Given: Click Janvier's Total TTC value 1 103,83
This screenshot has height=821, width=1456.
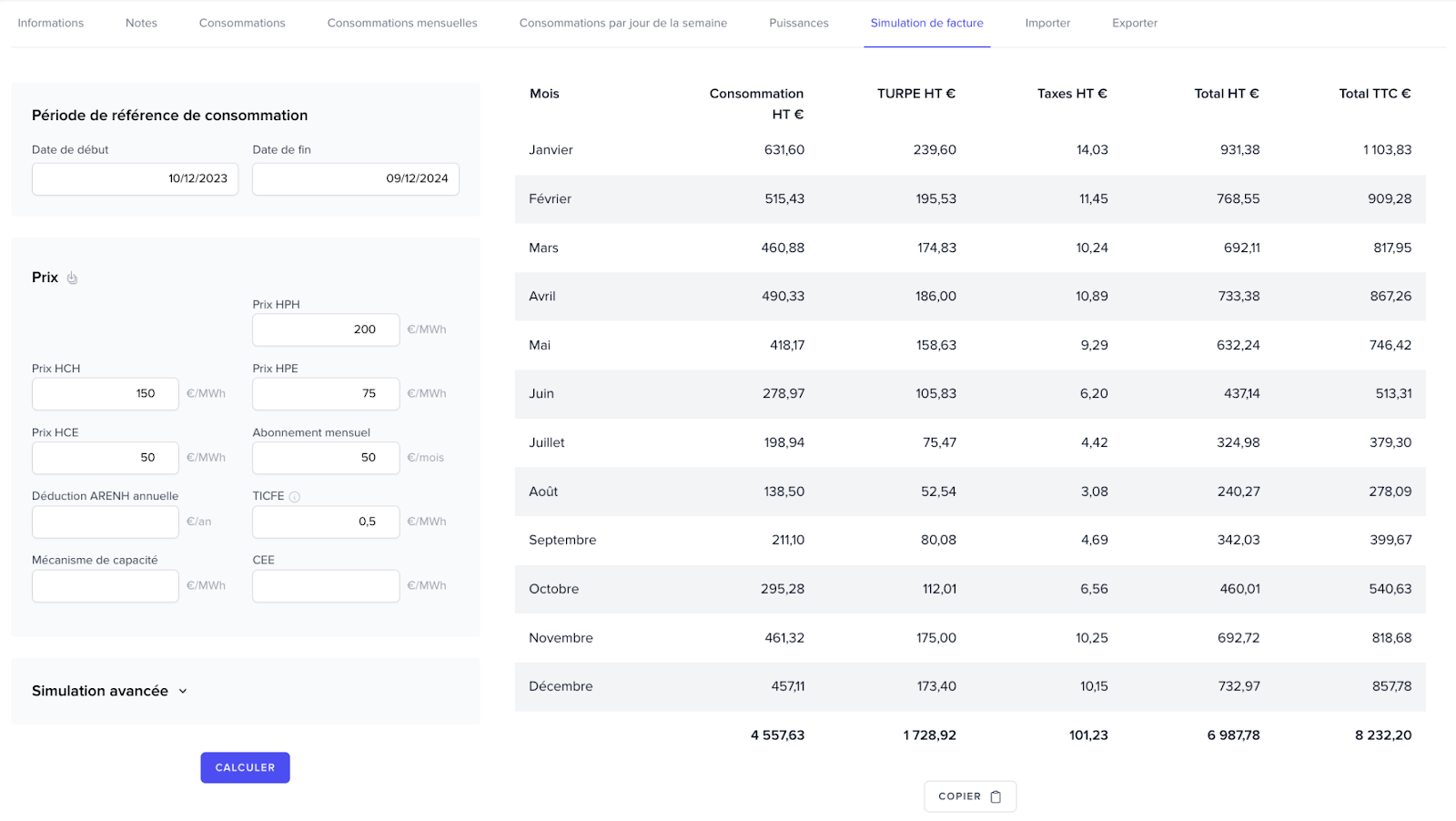Looking at the screenshot, I should [1387, 150].
